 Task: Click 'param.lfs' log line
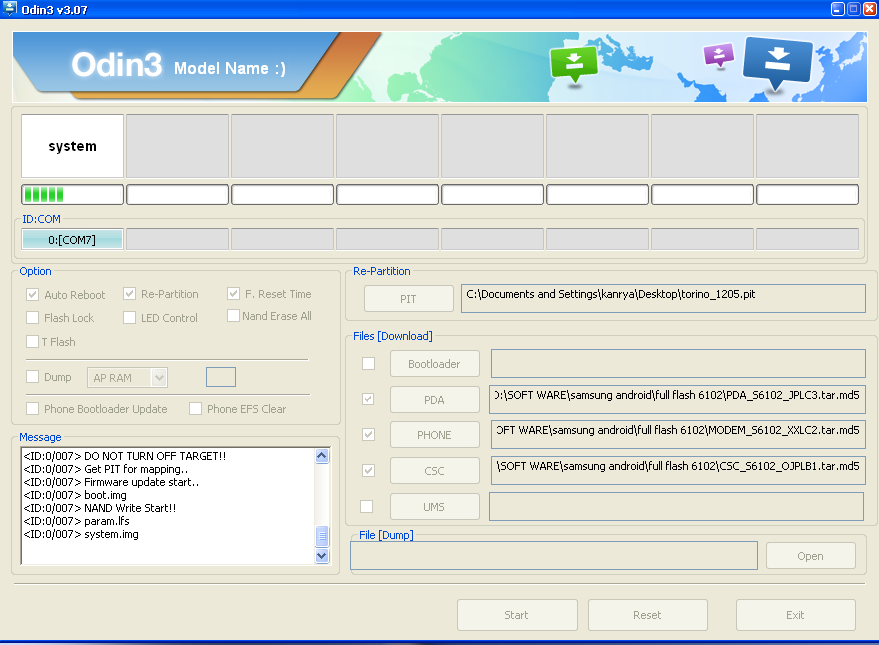tap(76, 521)
